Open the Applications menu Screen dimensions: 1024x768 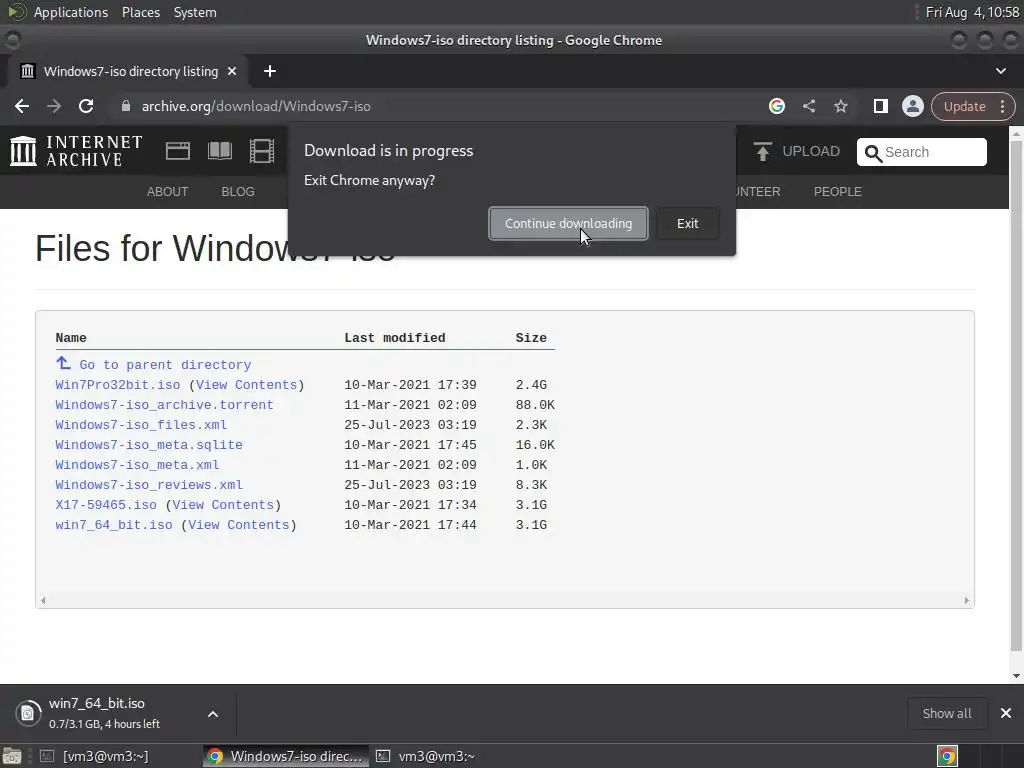click(x=71, y=12)
